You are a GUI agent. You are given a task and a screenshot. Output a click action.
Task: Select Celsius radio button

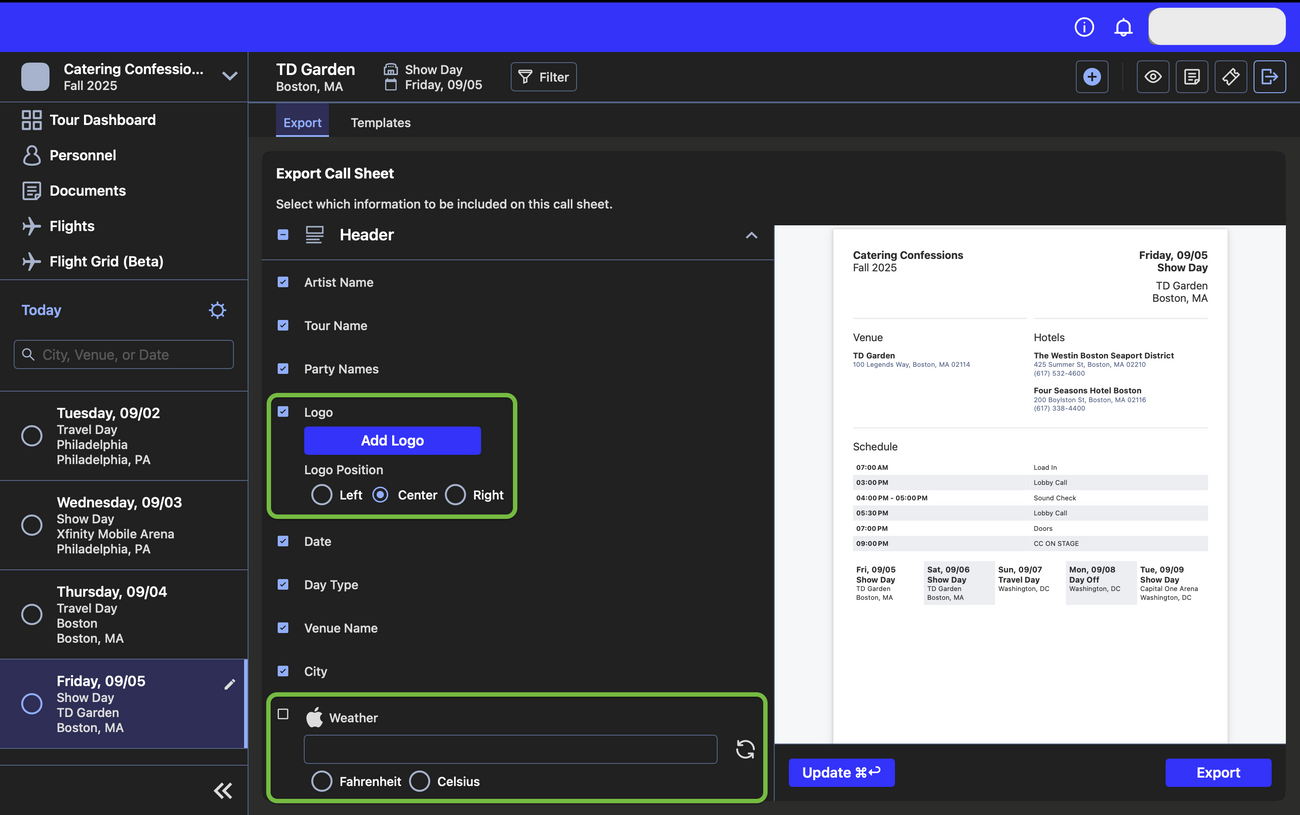pyautogui.click(x=420, y=781)
